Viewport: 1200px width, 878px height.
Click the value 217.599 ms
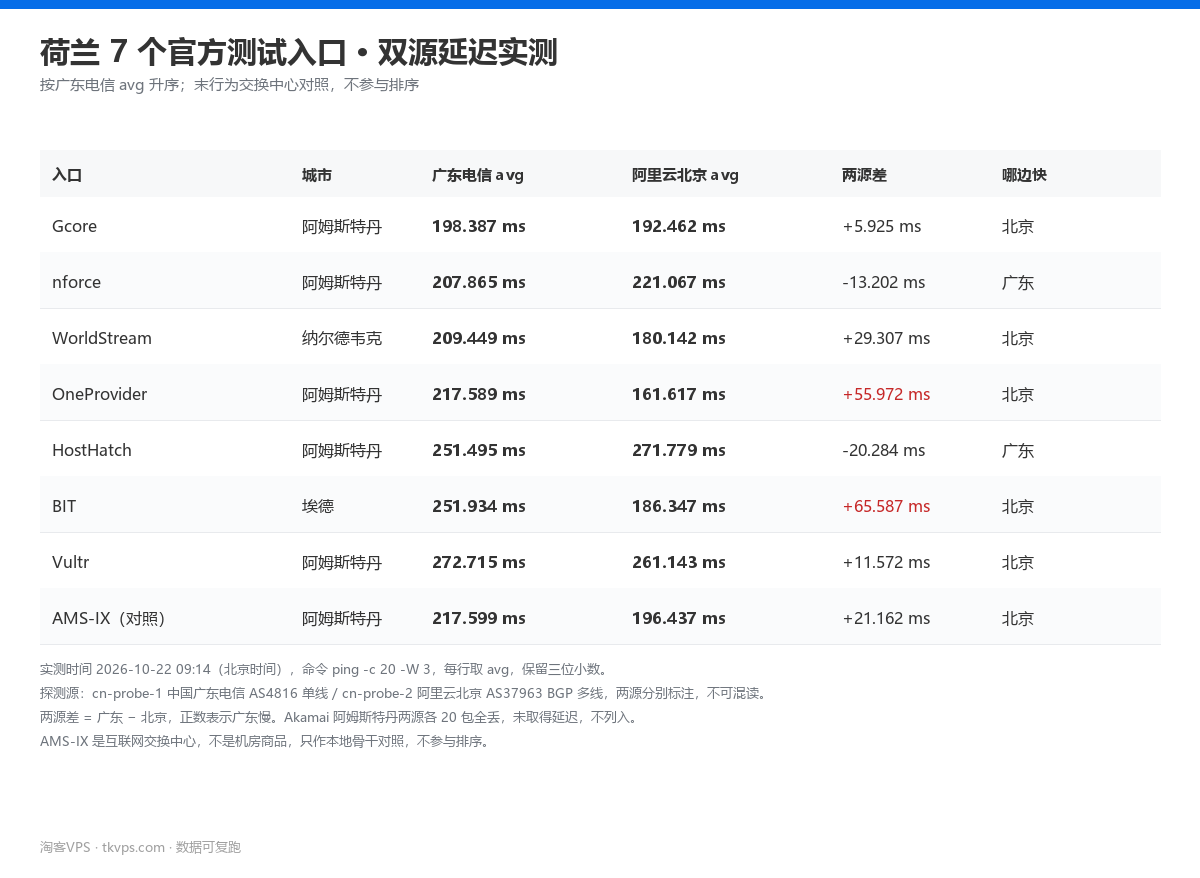(x=479, y=618)
